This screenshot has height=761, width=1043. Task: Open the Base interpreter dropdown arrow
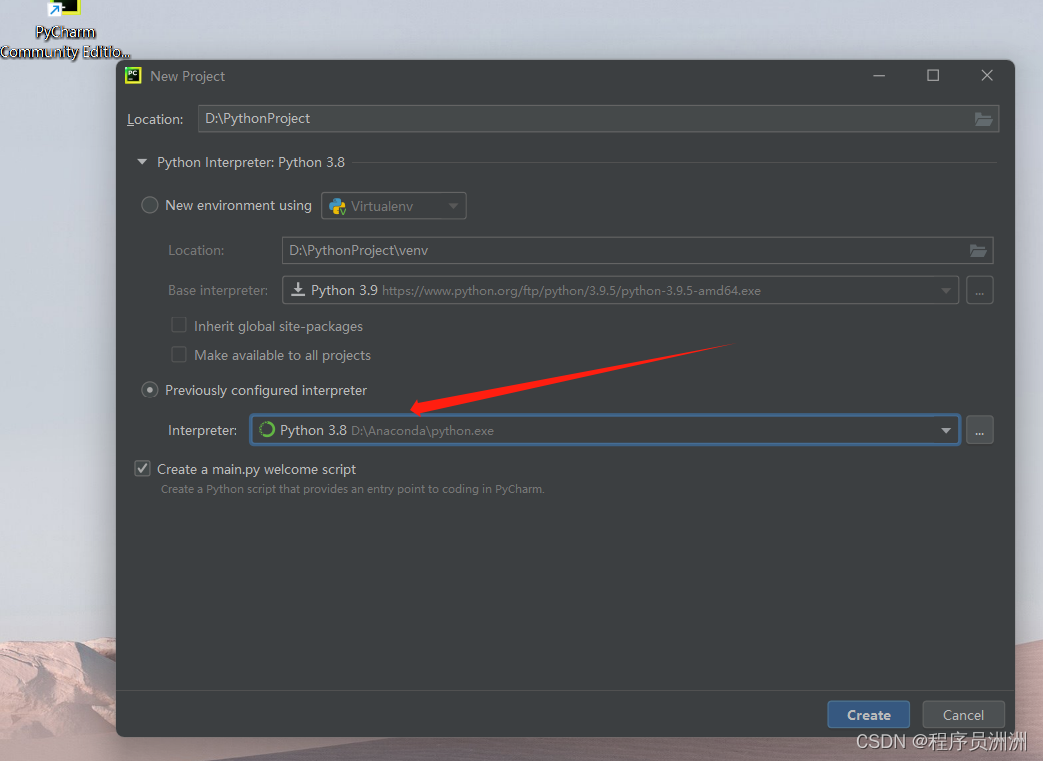(x=945, y=291)
